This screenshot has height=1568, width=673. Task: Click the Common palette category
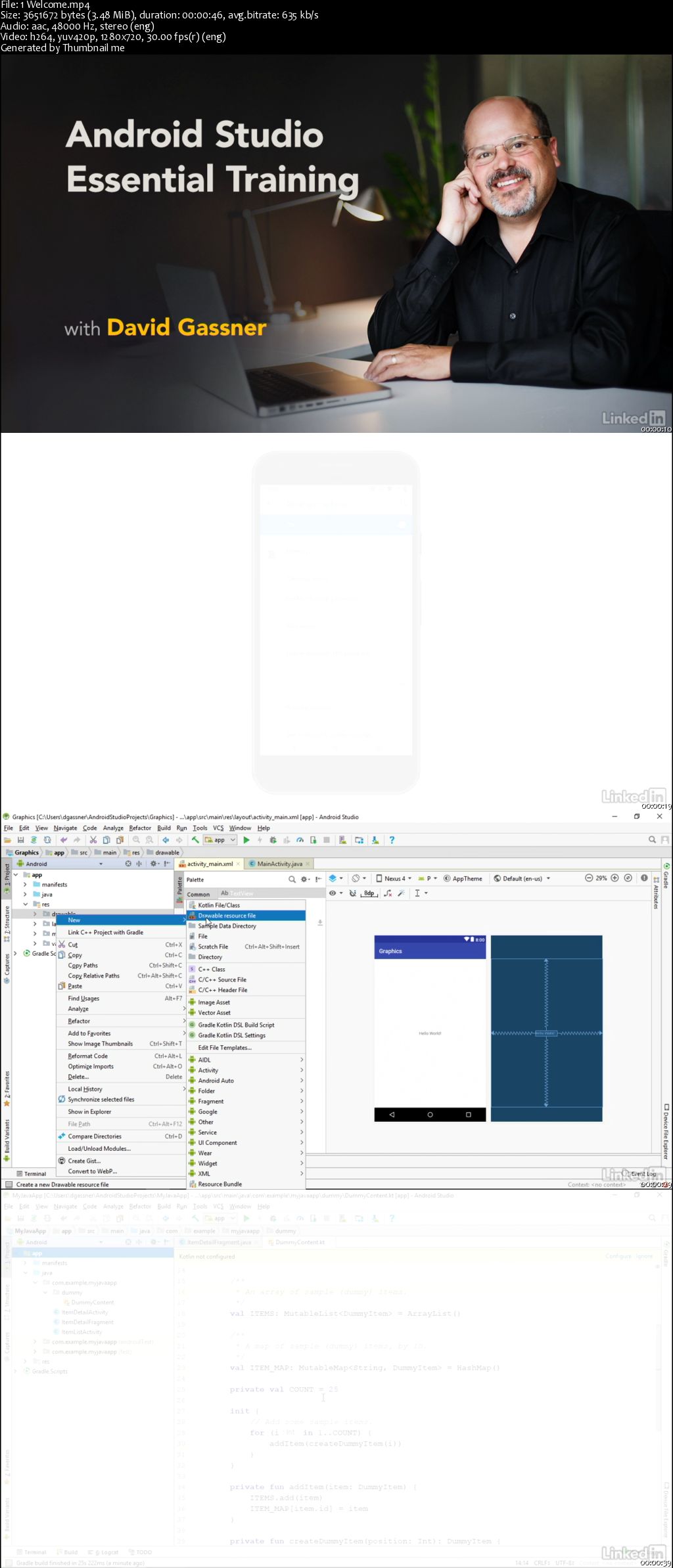[x=198, y=894]
